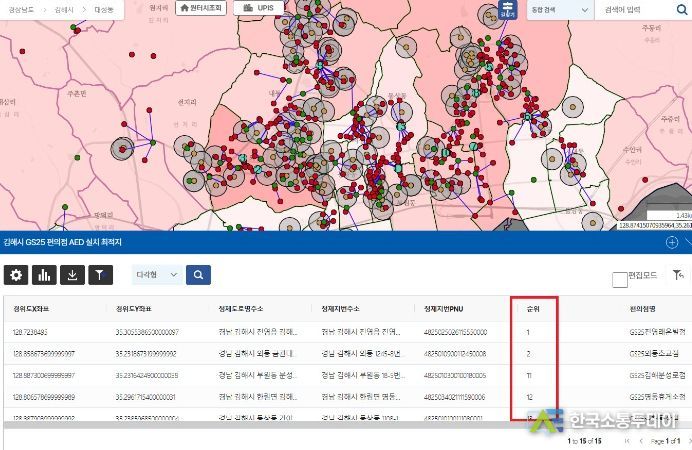Select rank cell 11

pyautogui.click(x=529, y=375)
